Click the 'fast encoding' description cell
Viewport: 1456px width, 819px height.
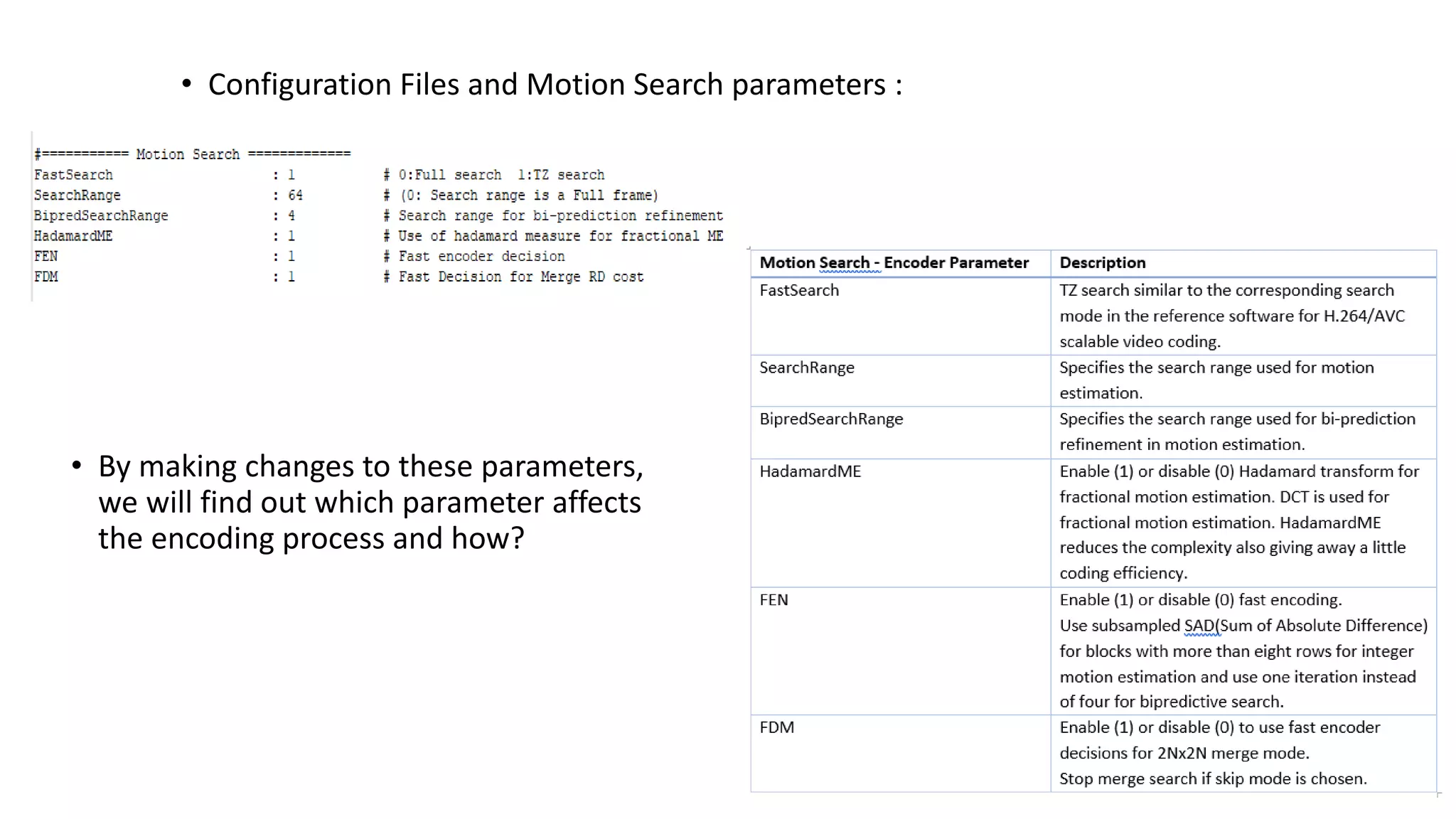click(1243, 651)
